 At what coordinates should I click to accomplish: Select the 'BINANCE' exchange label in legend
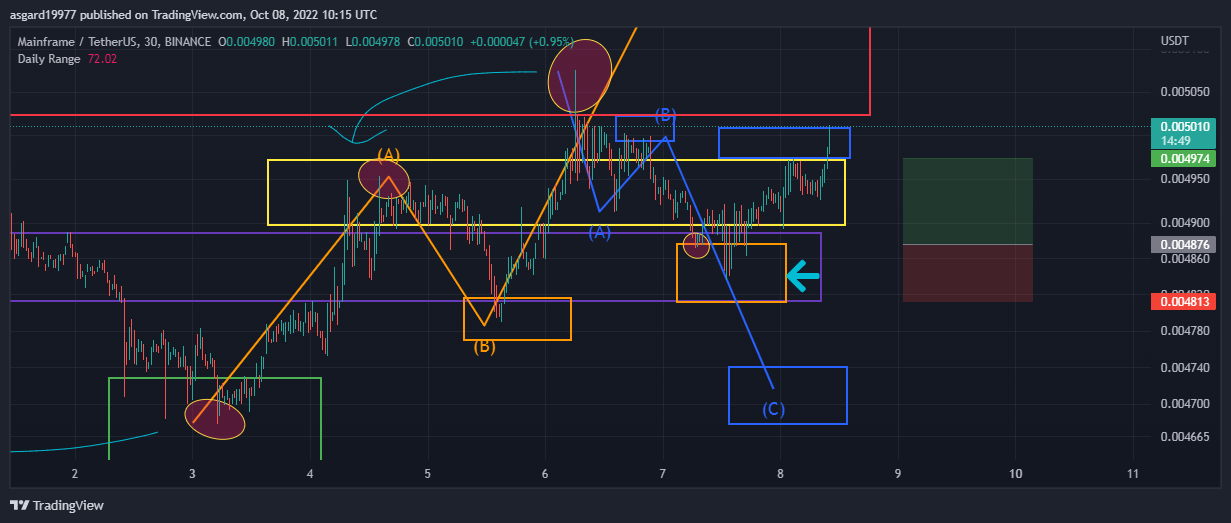click(186, 42)
